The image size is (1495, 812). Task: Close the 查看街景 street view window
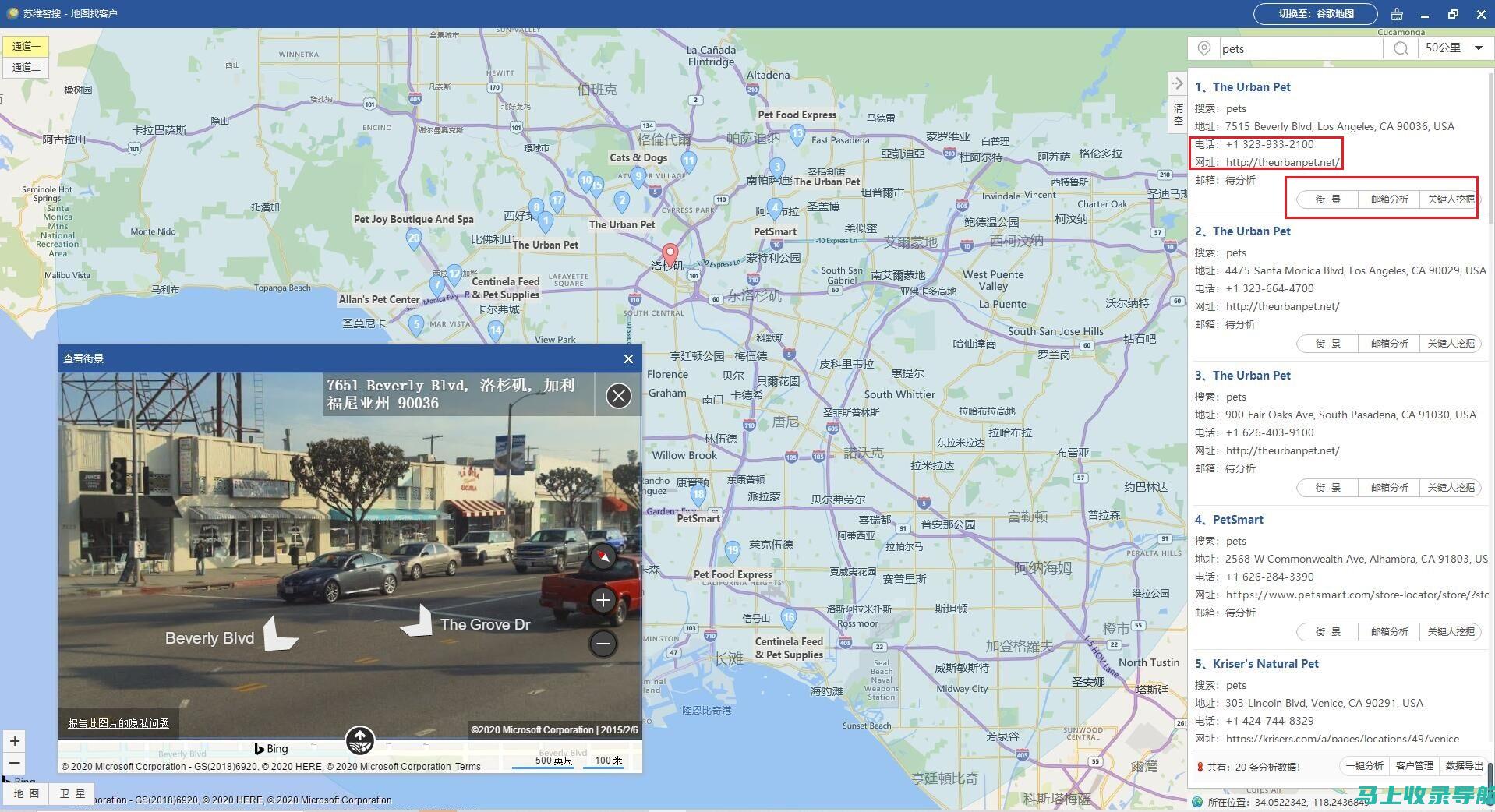[628, 358]
